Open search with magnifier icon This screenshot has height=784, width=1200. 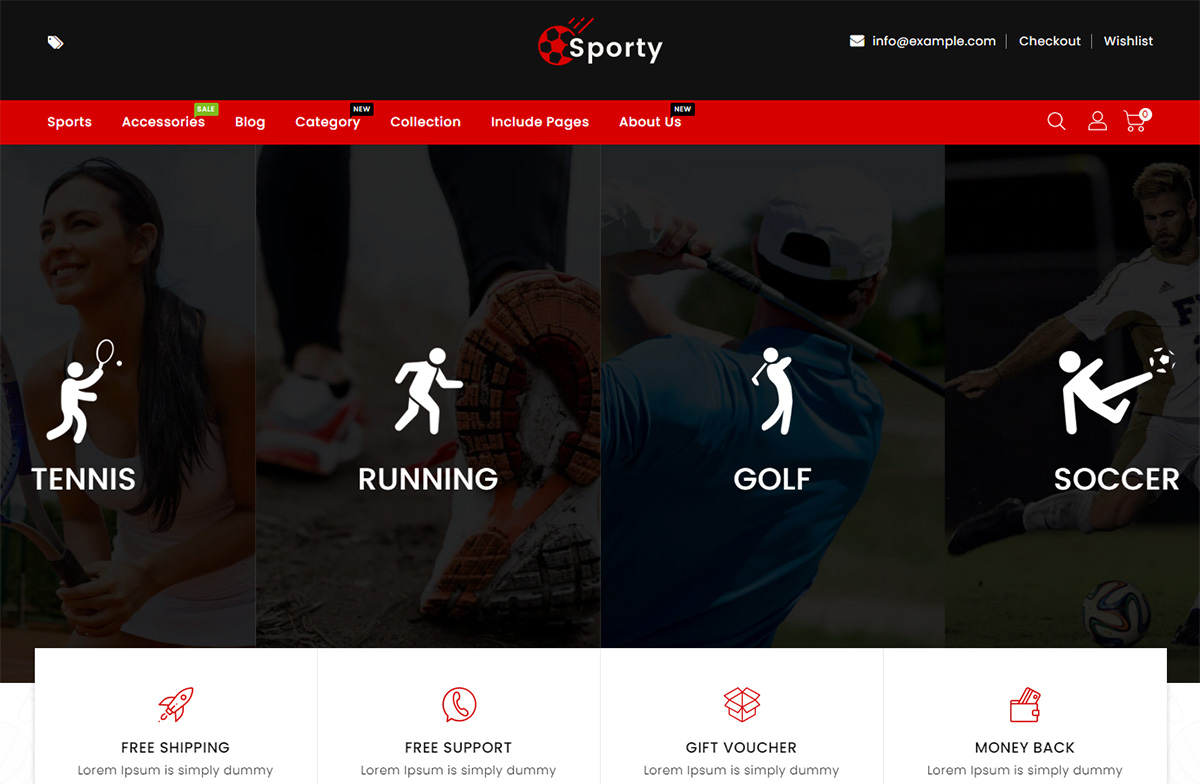point(1056,121)
